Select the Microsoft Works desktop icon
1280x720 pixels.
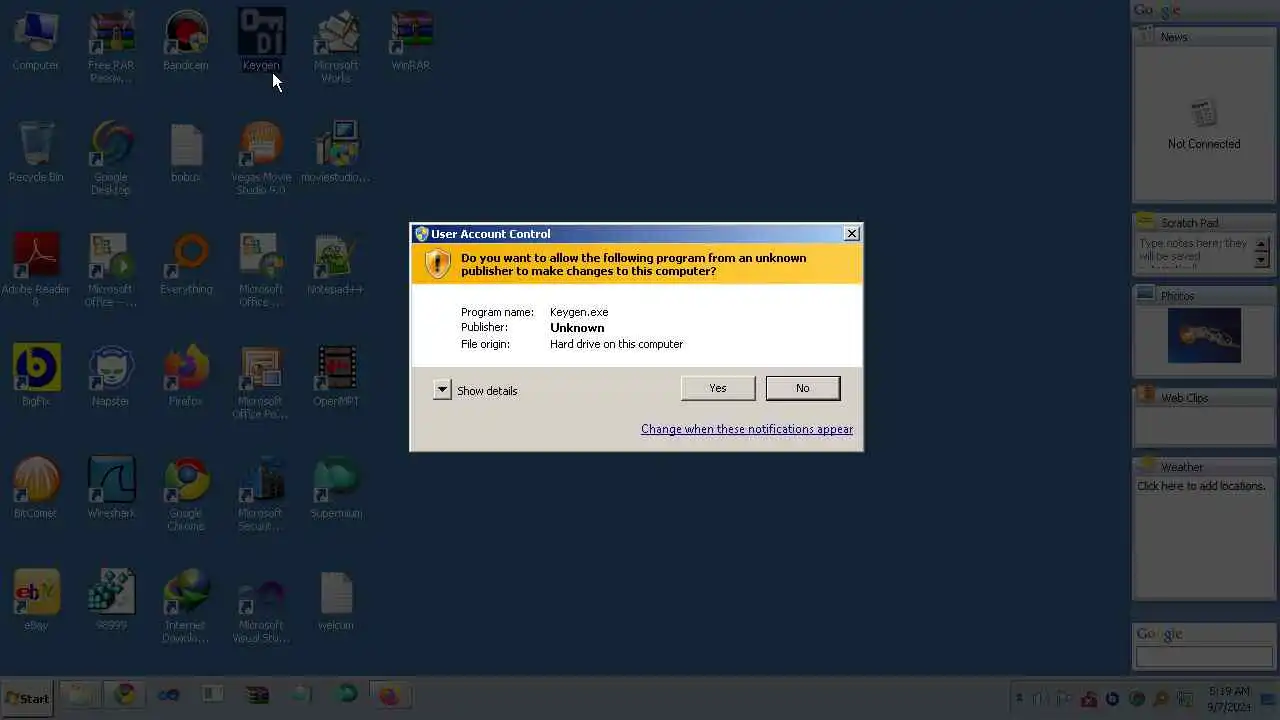pyautogui.click(x=336, y=48)
